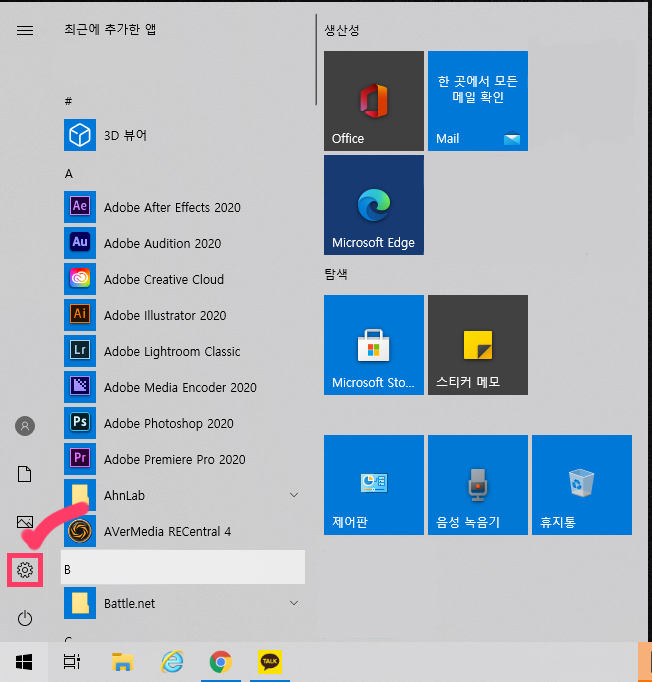Click the 생산성 group title
652x682 pixels.
point(342,30)
